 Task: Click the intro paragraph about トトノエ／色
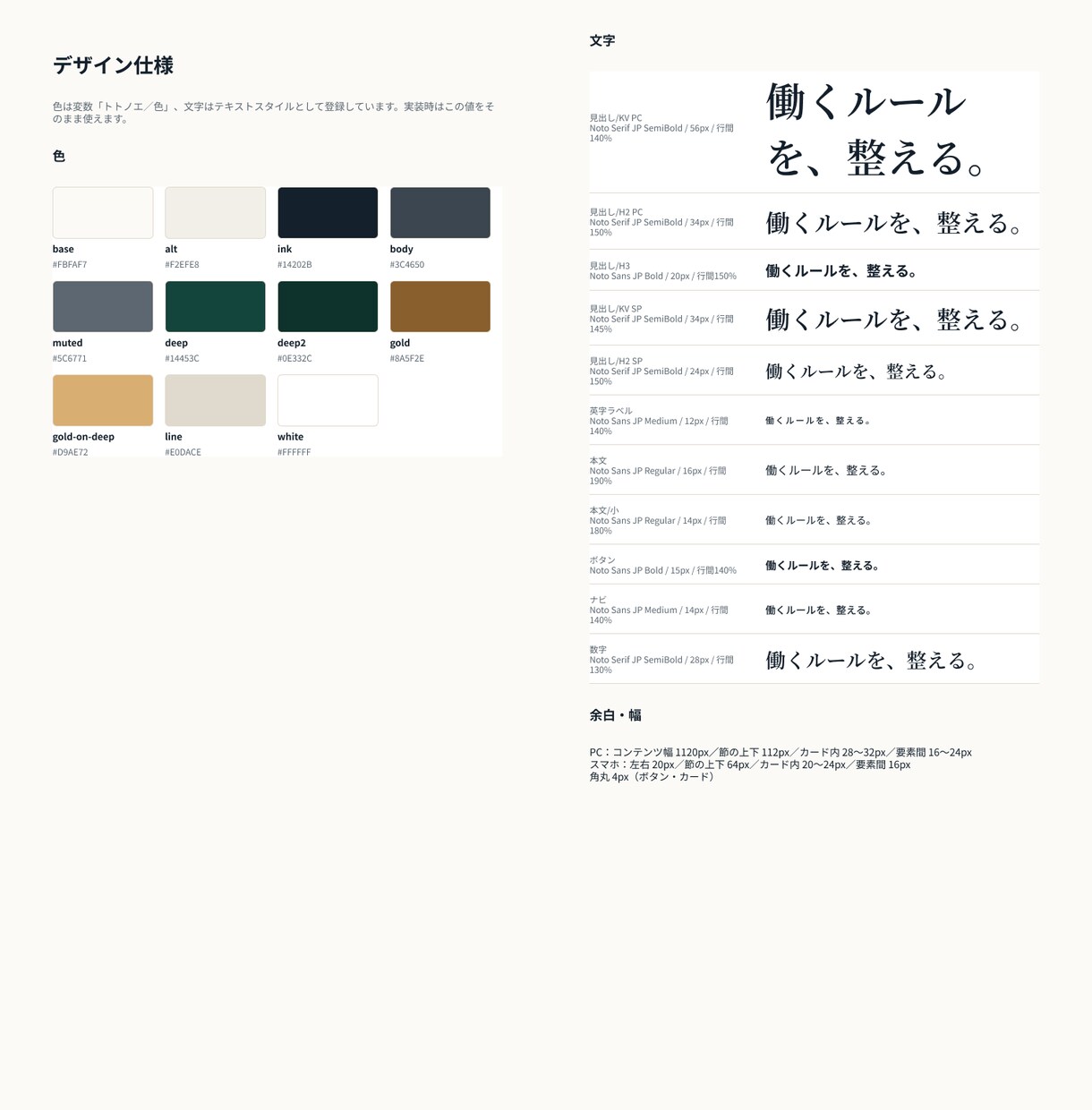(273, 113)
